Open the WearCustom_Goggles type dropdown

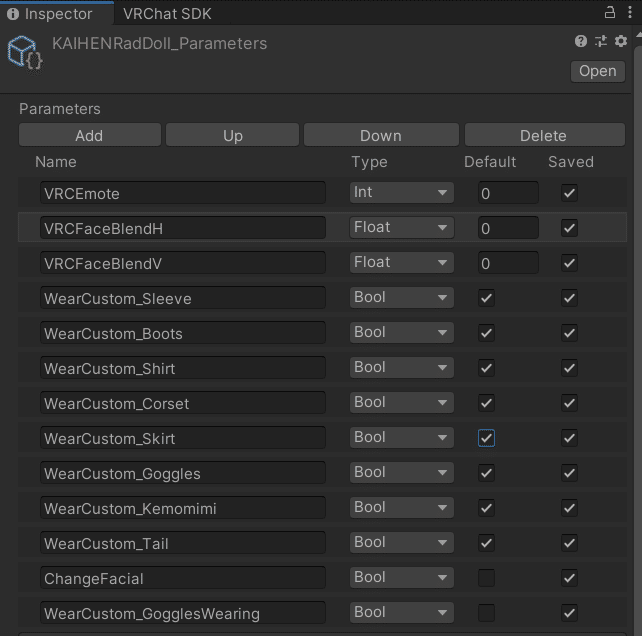point(401,473)
